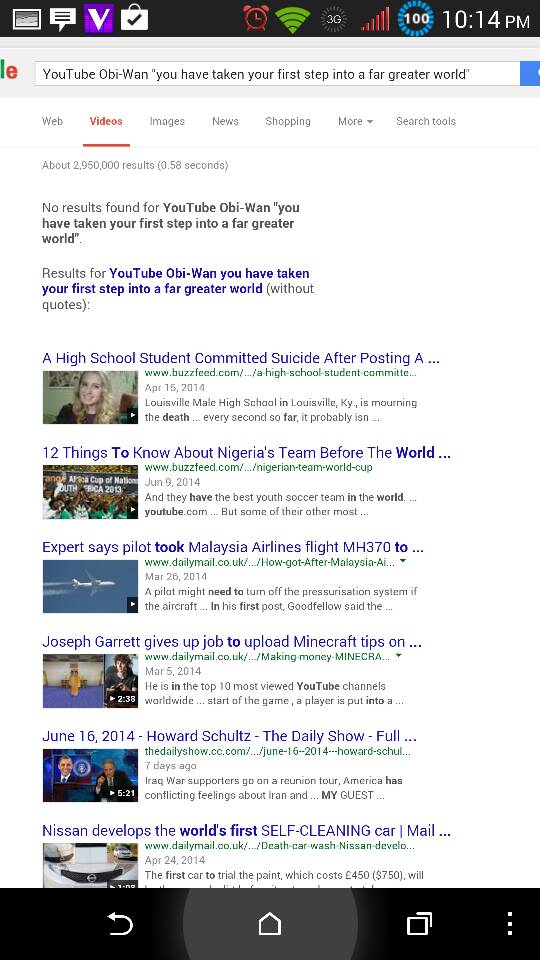Play the Daily Show 5:21 video thumbnail

(x=90, y=775)
